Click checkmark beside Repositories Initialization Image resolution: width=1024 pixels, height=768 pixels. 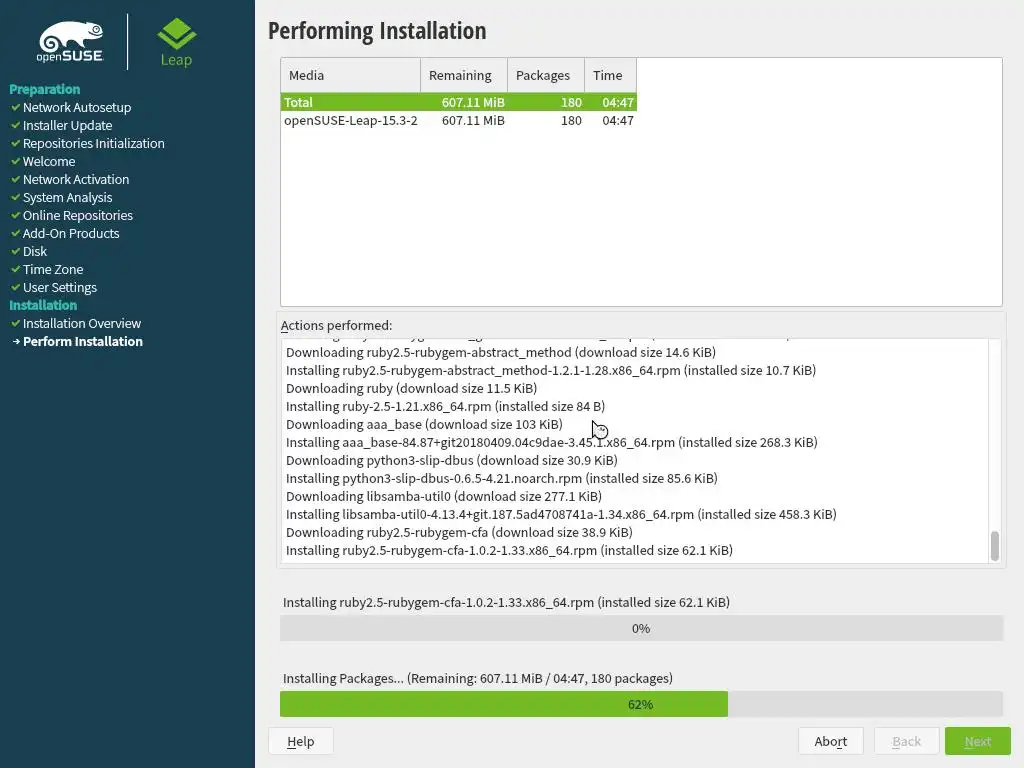(16, 143)
